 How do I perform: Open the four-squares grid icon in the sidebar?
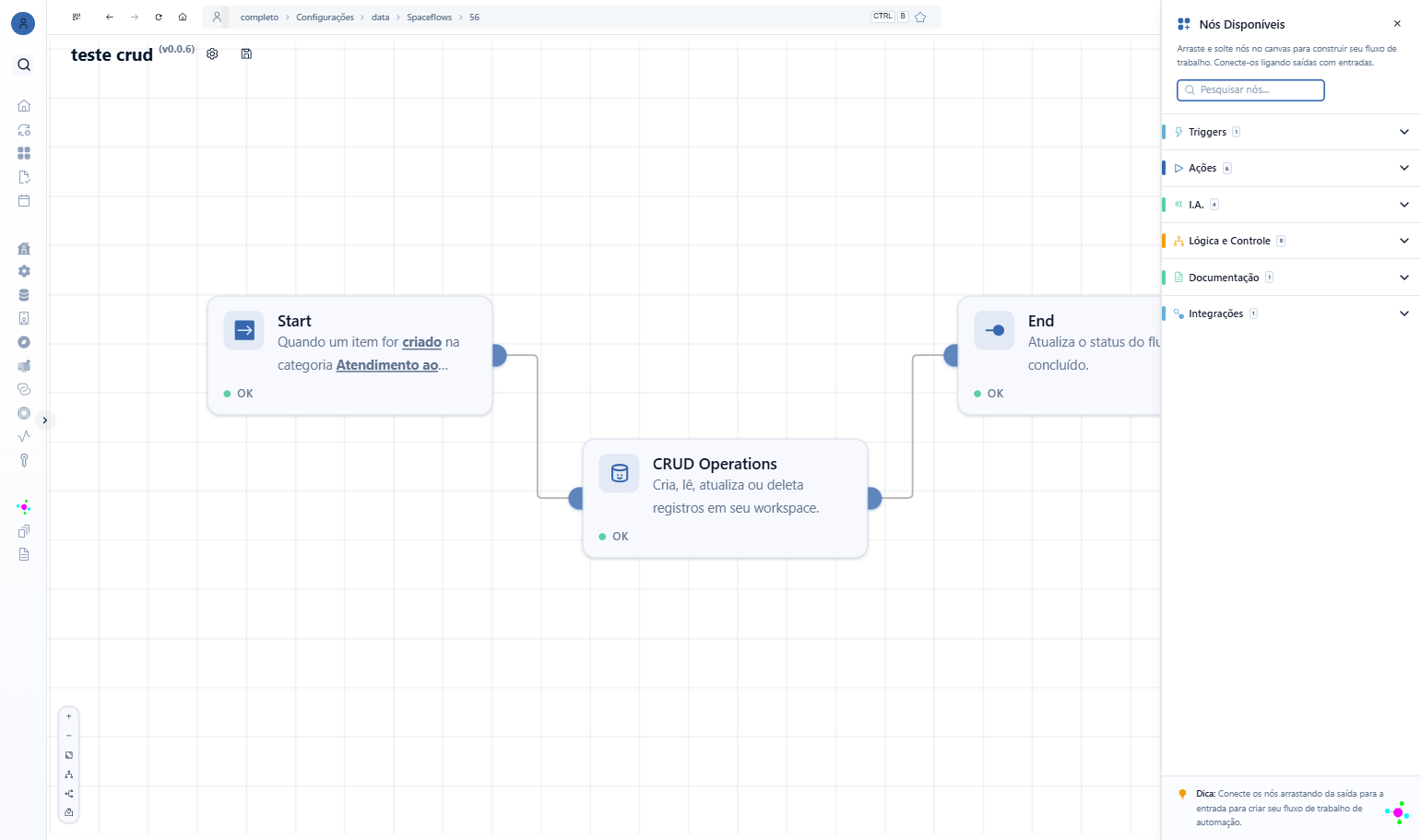point(24,153)
